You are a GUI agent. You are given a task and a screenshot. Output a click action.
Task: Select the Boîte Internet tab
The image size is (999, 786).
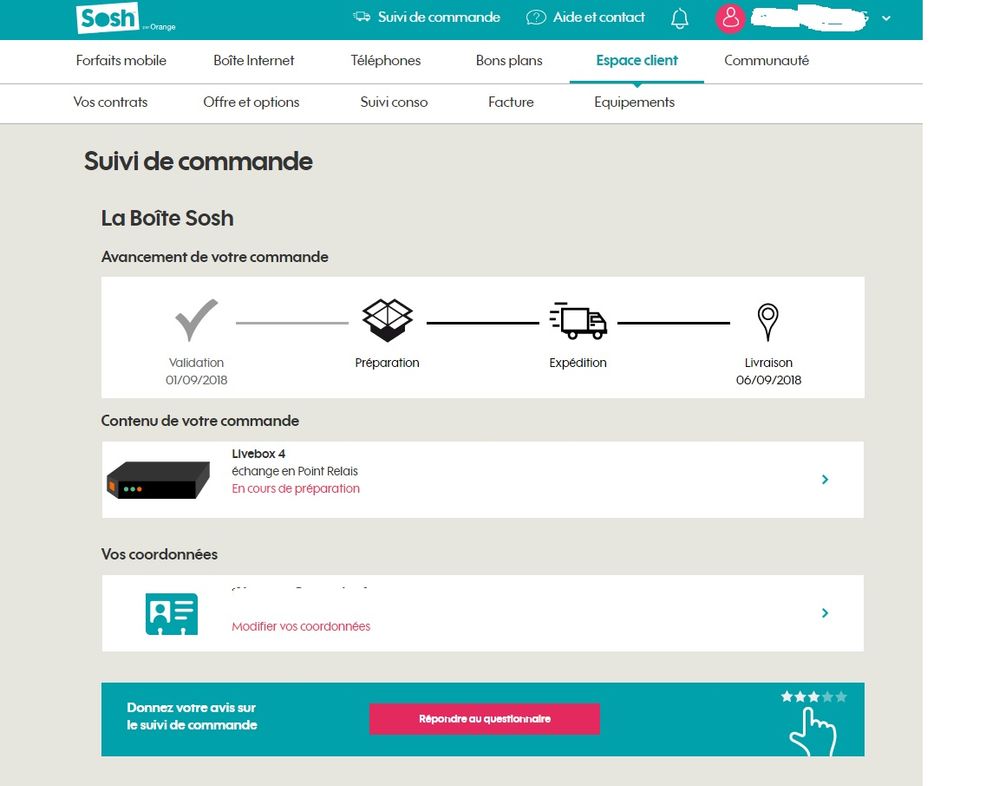254,61
